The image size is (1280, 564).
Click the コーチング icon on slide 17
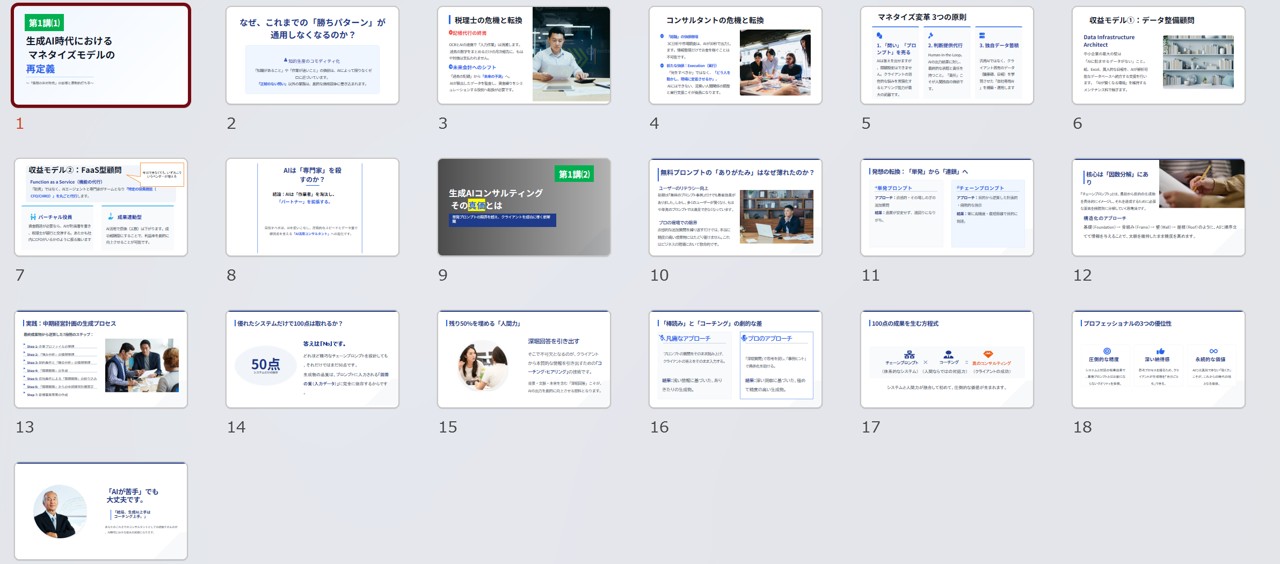(948, 355)
